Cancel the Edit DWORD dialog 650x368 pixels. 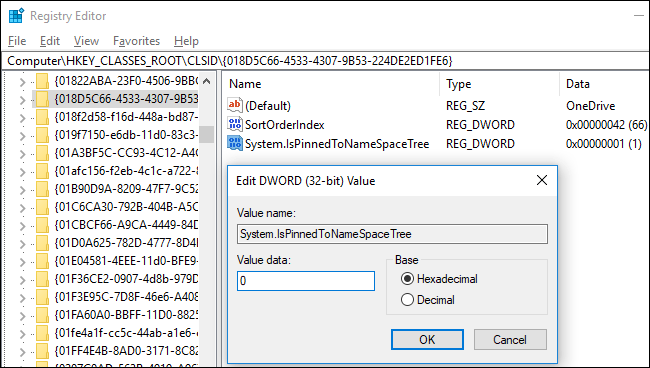pyautogui.click(x=510, y=339)
